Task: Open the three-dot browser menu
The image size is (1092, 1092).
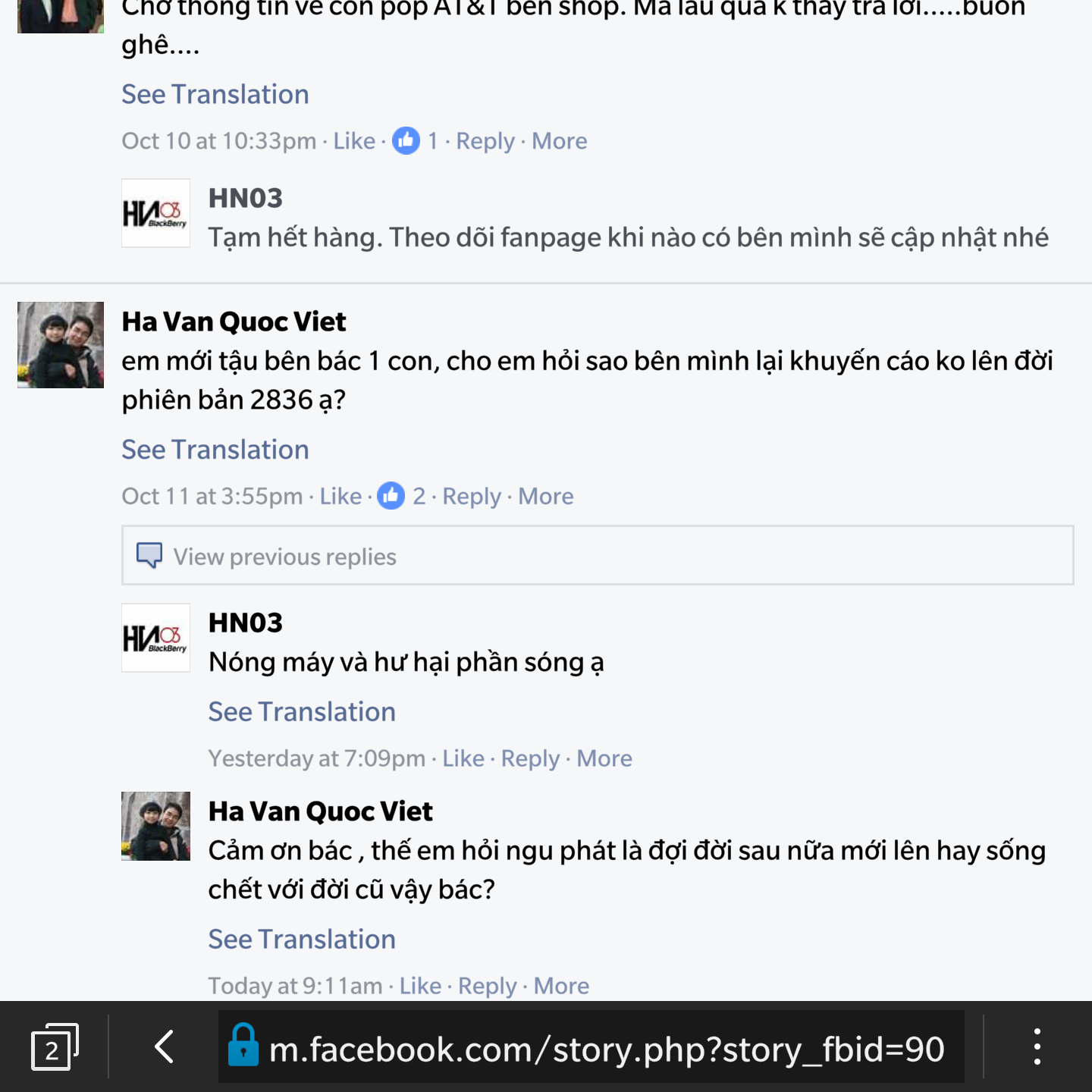Action: [x=1037, y=1047]
